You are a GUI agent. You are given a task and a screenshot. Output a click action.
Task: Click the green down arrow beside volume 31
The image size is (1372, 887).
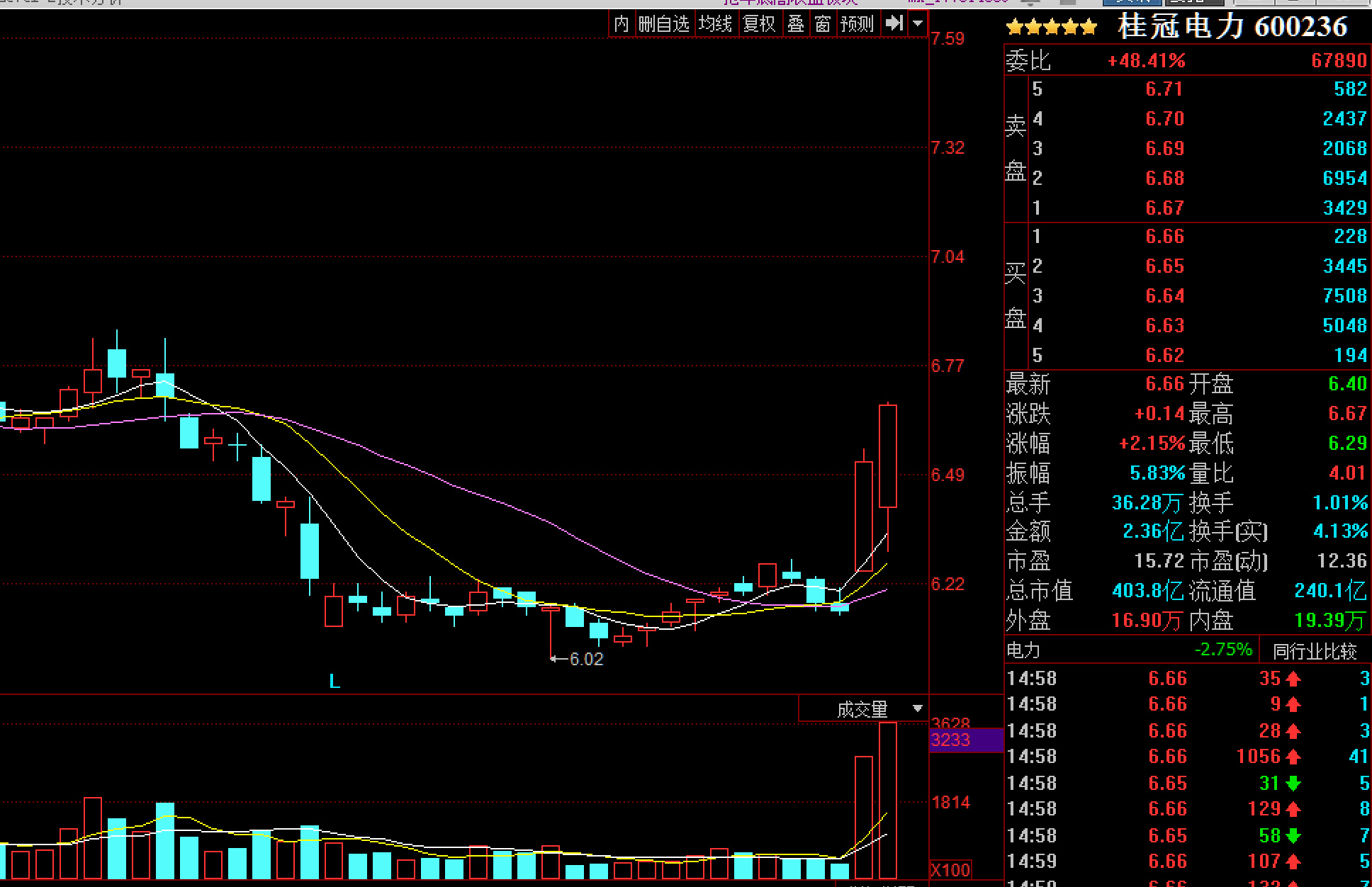(x=1293, y=784)
